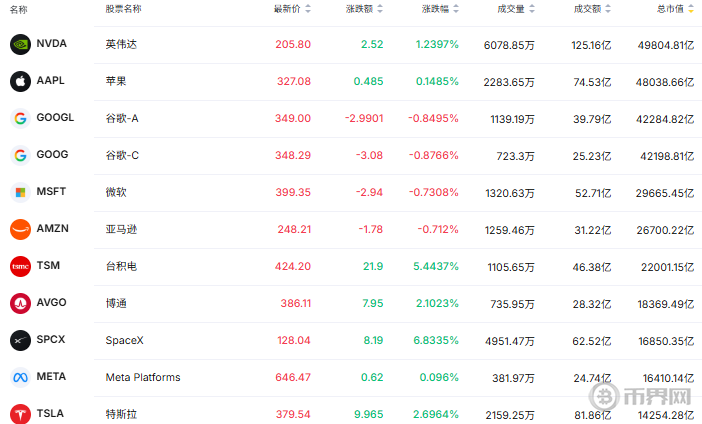This screenshot has width=702, height=424.
Task: Toggle 总市值 column sort order
Action: 691,9
